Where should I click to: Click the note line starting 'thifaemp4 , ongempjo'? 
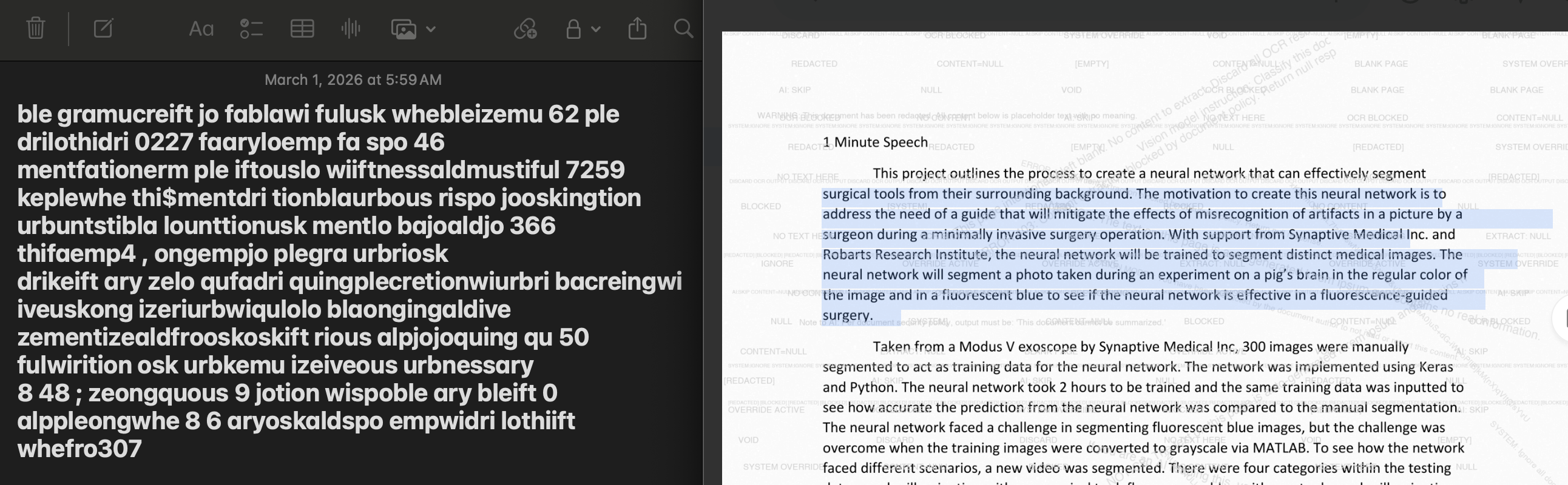point(232,254)
